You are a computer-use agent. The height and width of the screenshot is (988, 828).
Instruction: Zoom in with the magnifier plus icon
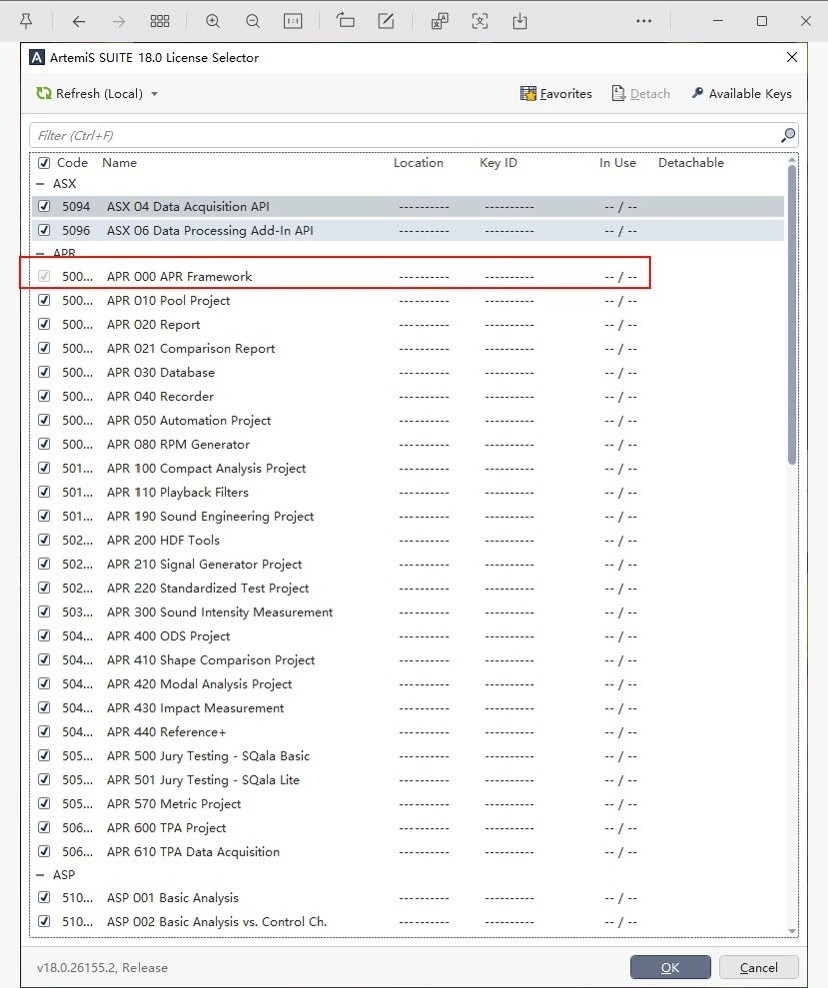pyautogui.click(x=213, y=21)
